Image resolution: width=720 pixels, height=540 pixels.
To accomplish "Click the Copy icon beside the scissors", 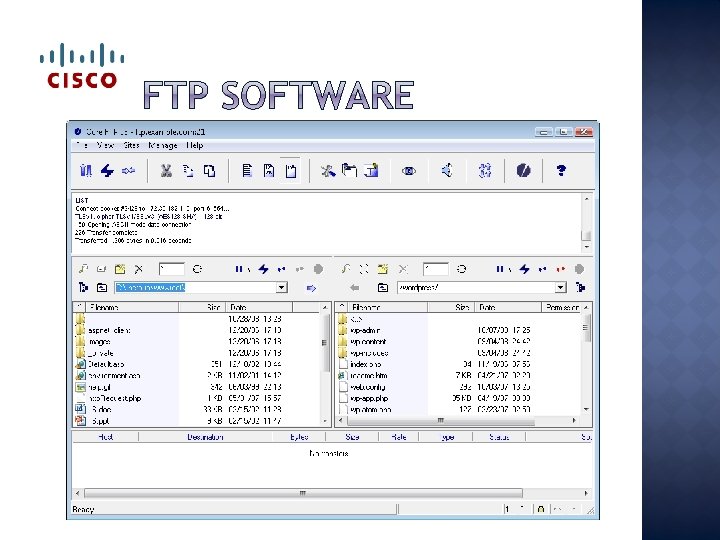I will [x=188, y=171].
